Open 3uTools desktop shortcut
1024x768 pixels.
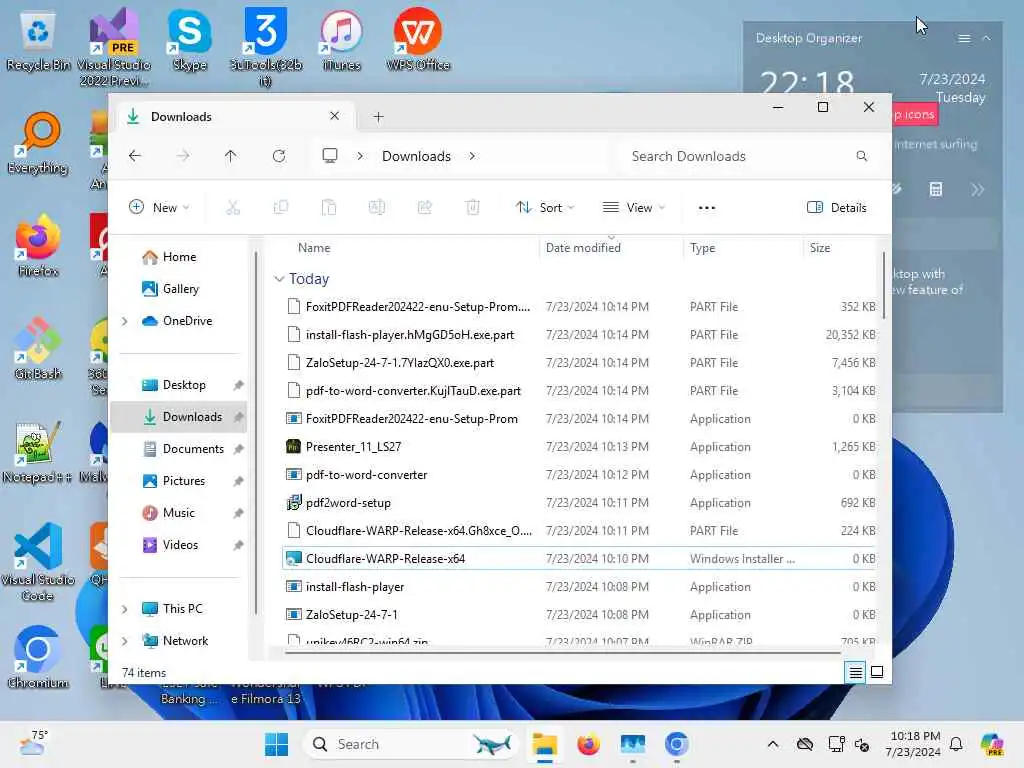pos(266,47)
